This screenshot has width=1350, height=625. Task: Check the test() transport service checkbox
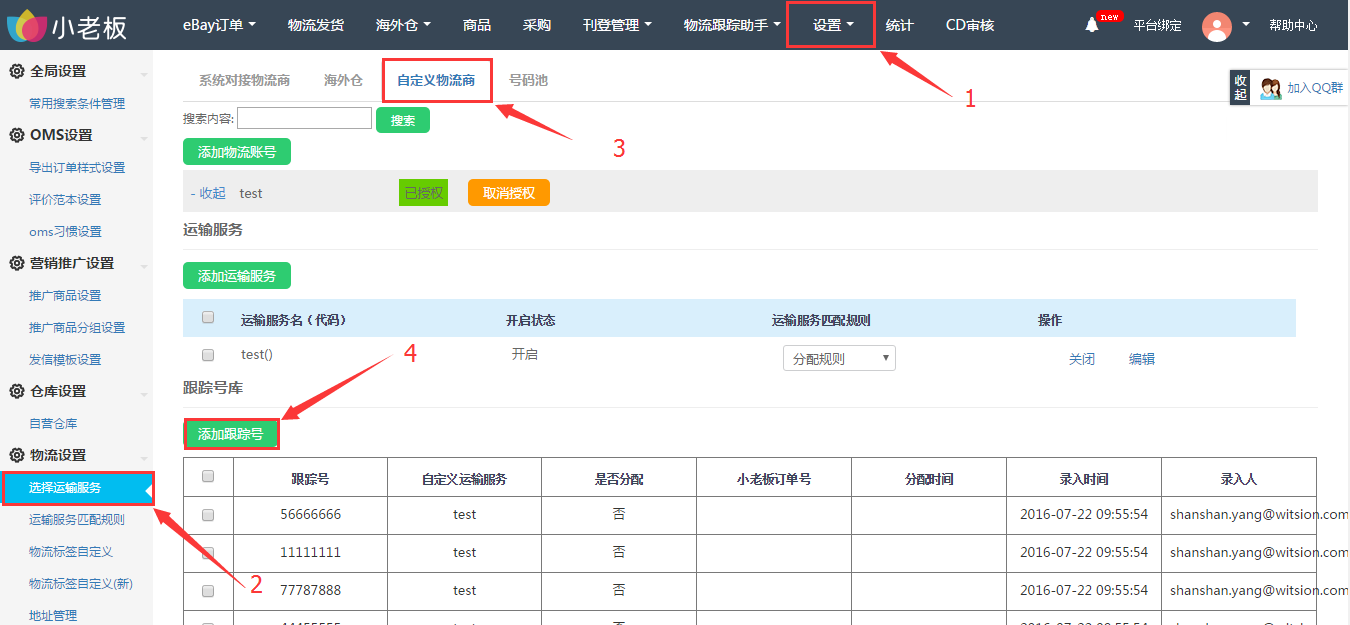208,354
